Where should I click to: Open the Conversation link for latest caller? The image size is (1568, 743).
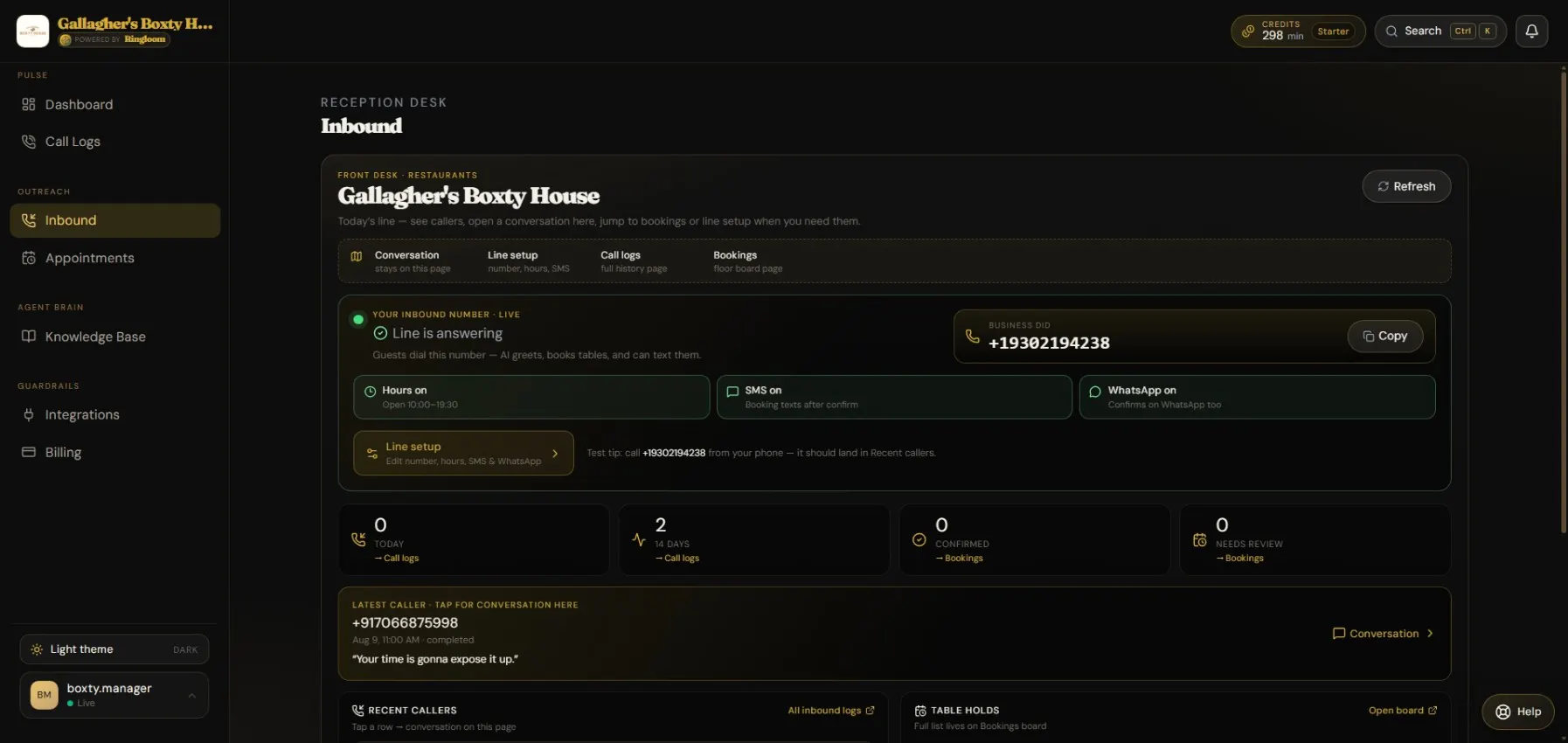(x=1384, y=634)
